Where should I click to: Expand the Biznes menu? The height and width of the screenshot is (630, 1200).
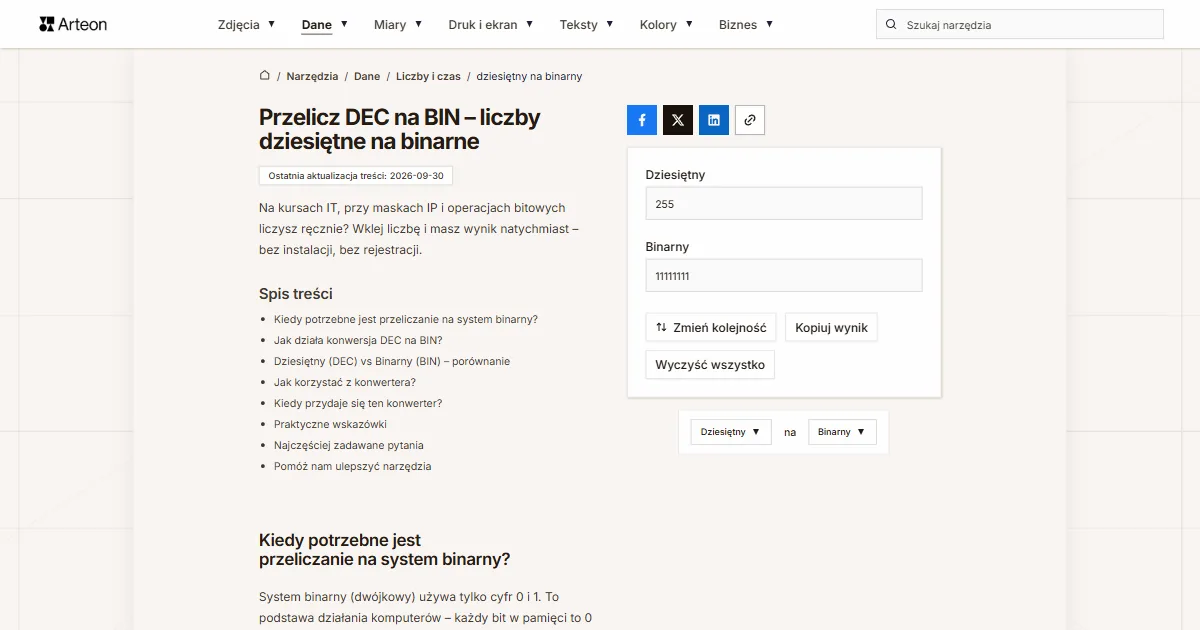pyautogui.click(x=746, y=24)
